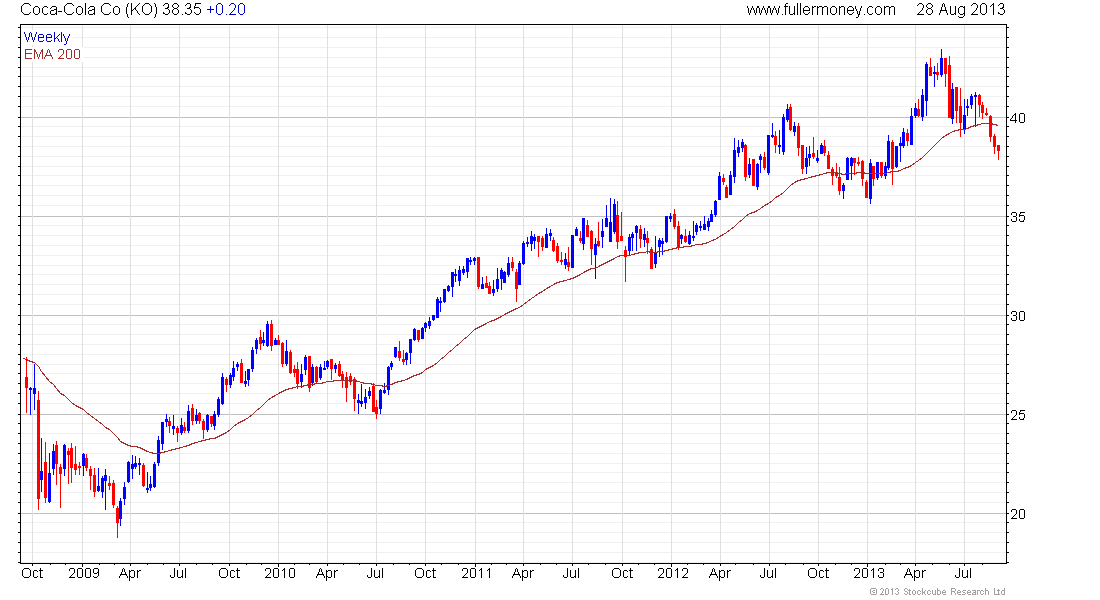
Task: Click the 25 price axis label
Action: (1017, 415)
